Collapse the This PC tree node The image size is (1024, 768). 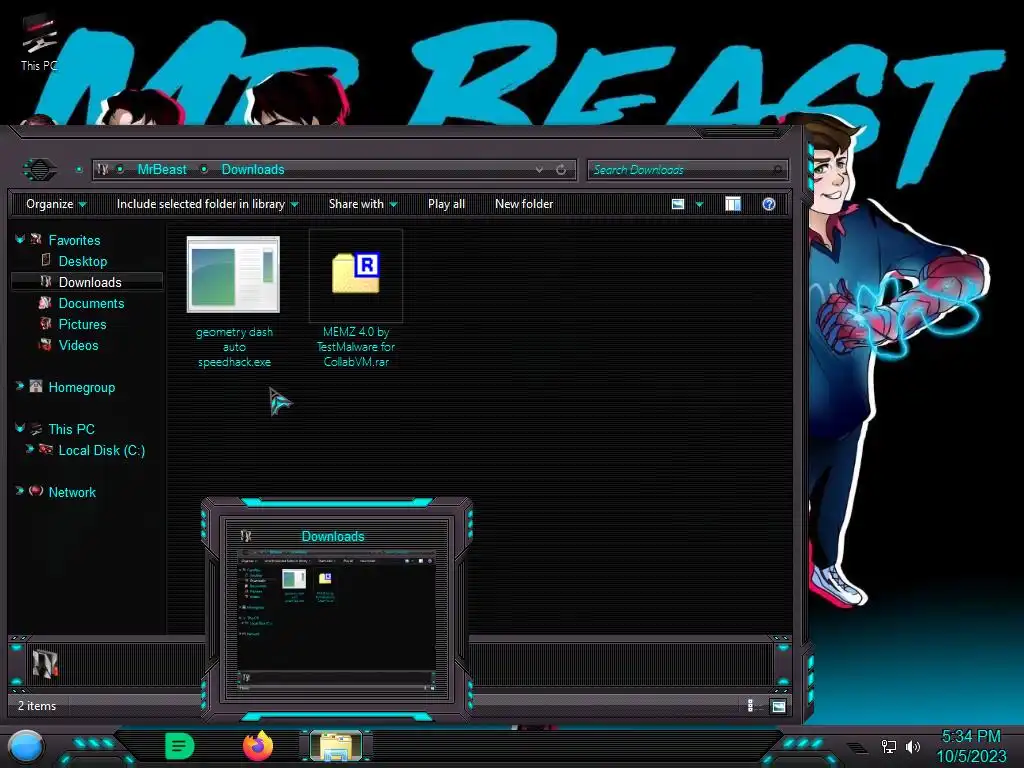click(20, 428)
